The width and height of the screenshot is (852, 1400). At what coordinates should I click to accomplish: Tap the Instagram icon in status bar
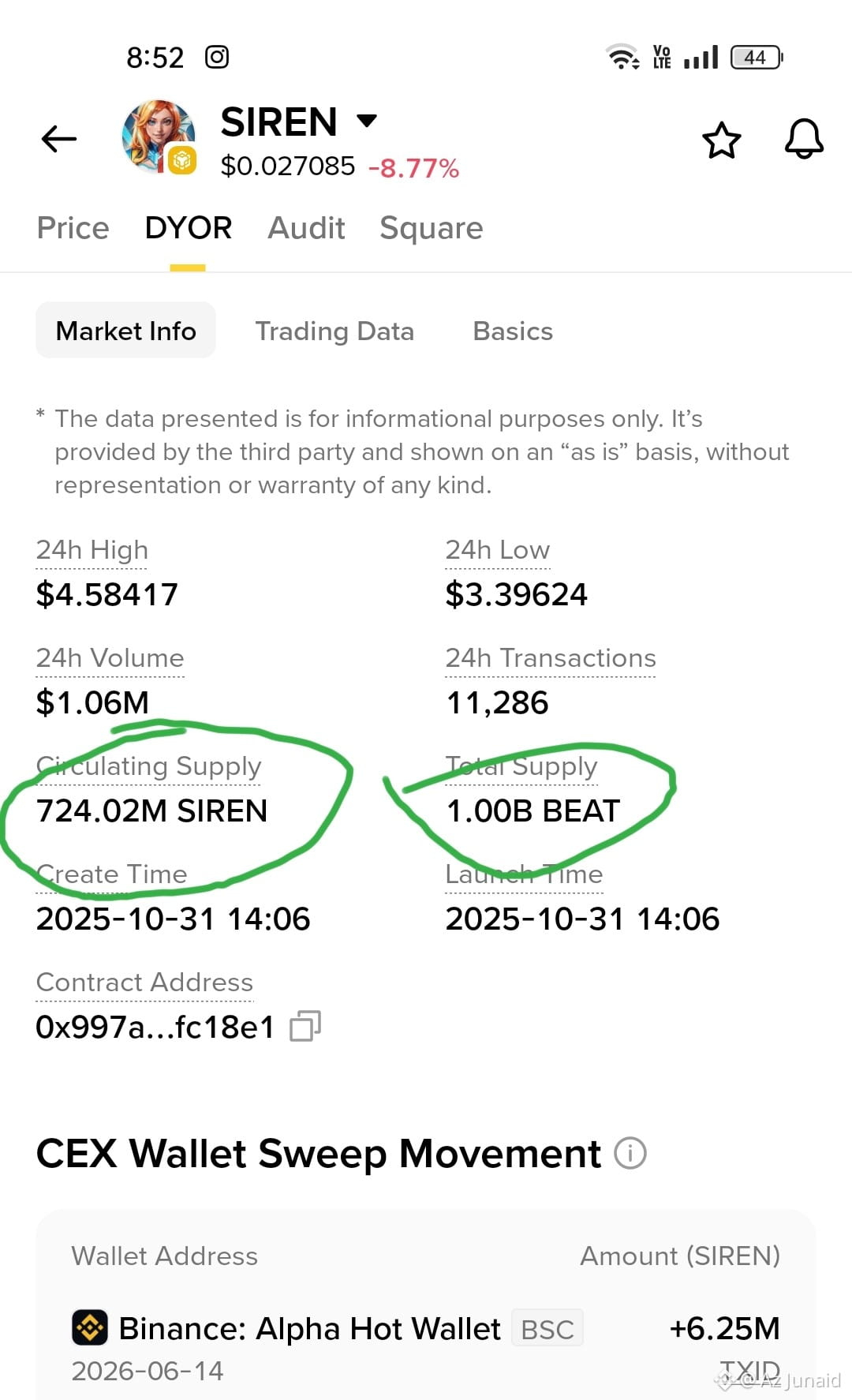point(217,57)
